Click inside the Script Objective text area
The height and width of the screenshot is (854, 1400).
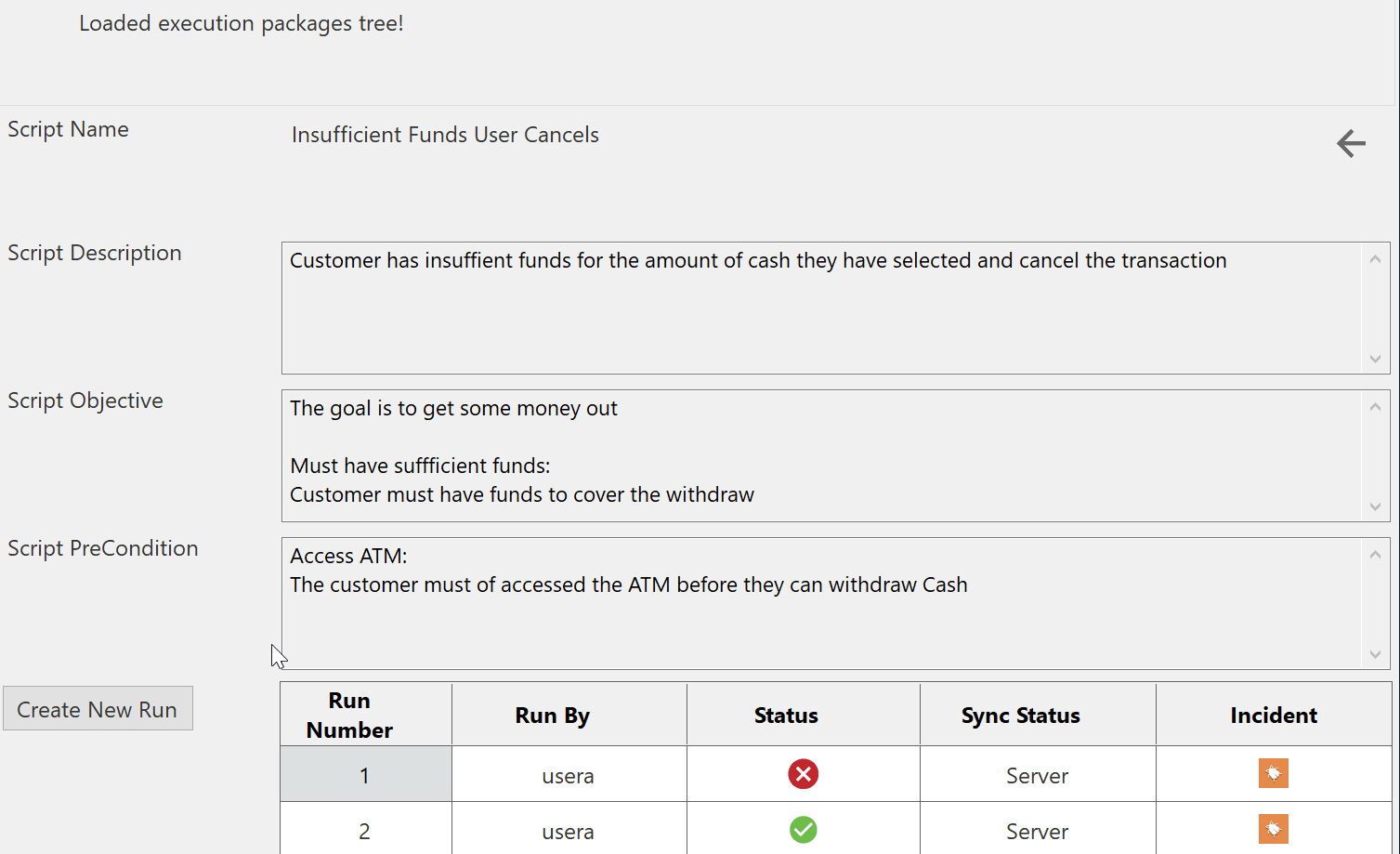click(821, 455)
